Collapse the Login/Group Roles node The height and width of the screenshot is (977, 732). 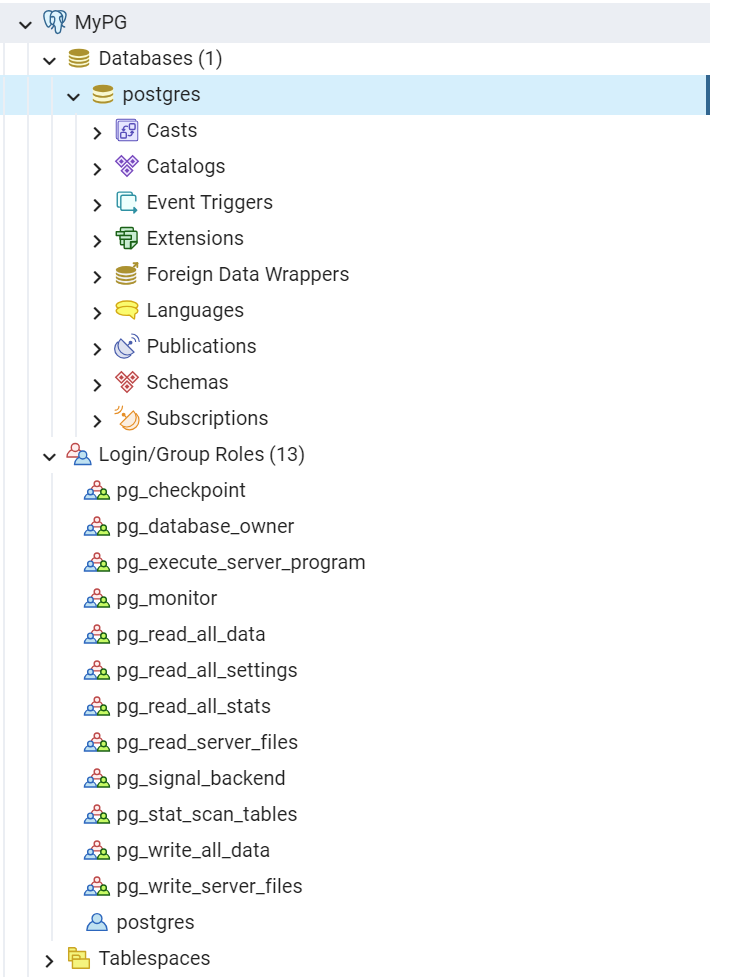49,457
